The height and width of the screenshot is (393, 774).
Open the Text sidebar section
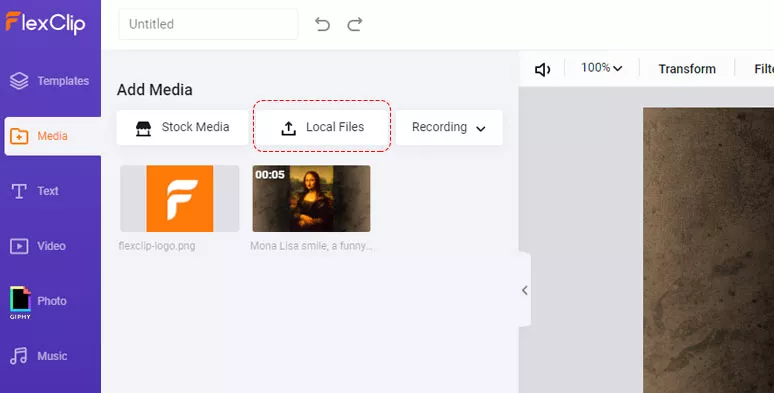click(x=35, y=191)
